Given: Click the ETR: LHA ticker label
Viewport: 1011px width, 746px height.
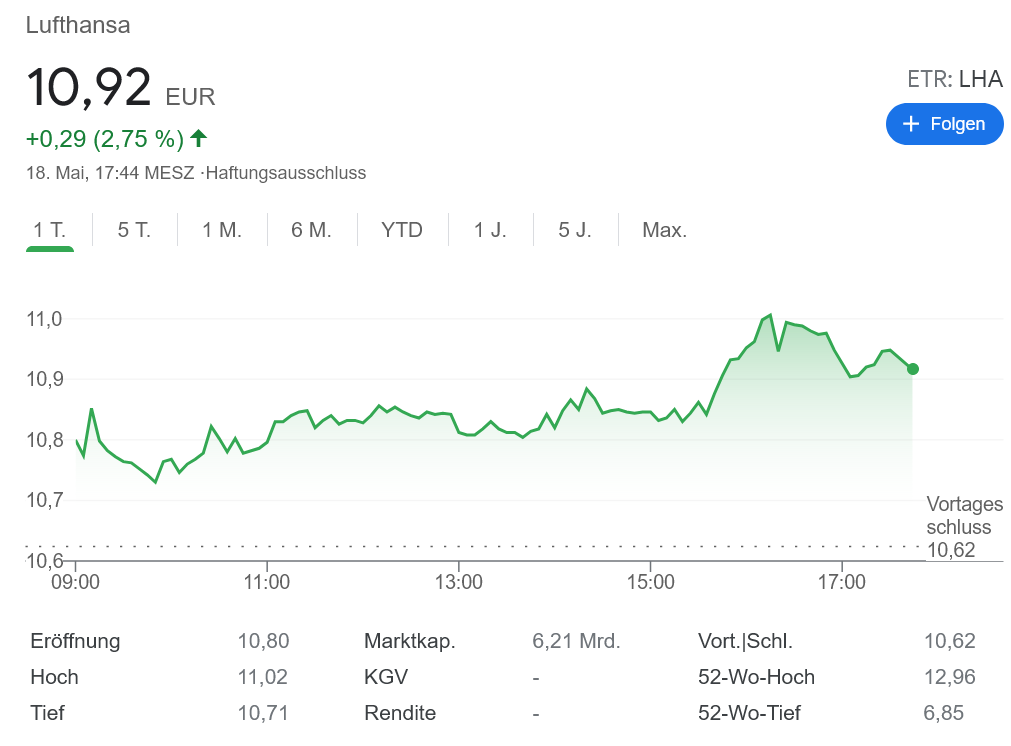Looking at the screenshot, I should click(955, 79).
